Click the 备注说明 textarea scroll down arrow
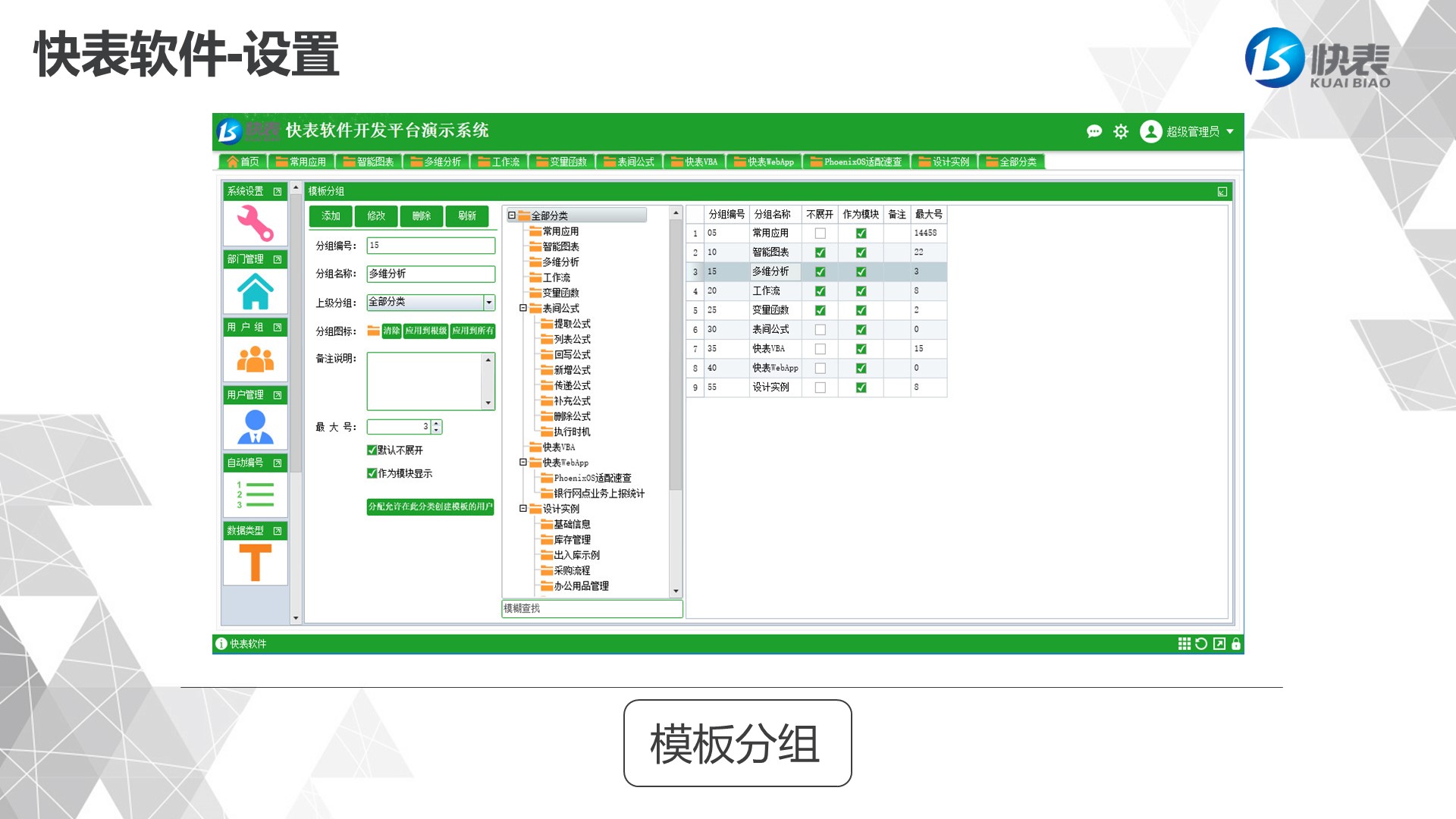Image resolution: width=1456 pixels, height=819 pixels. click(x=488, y=403)
